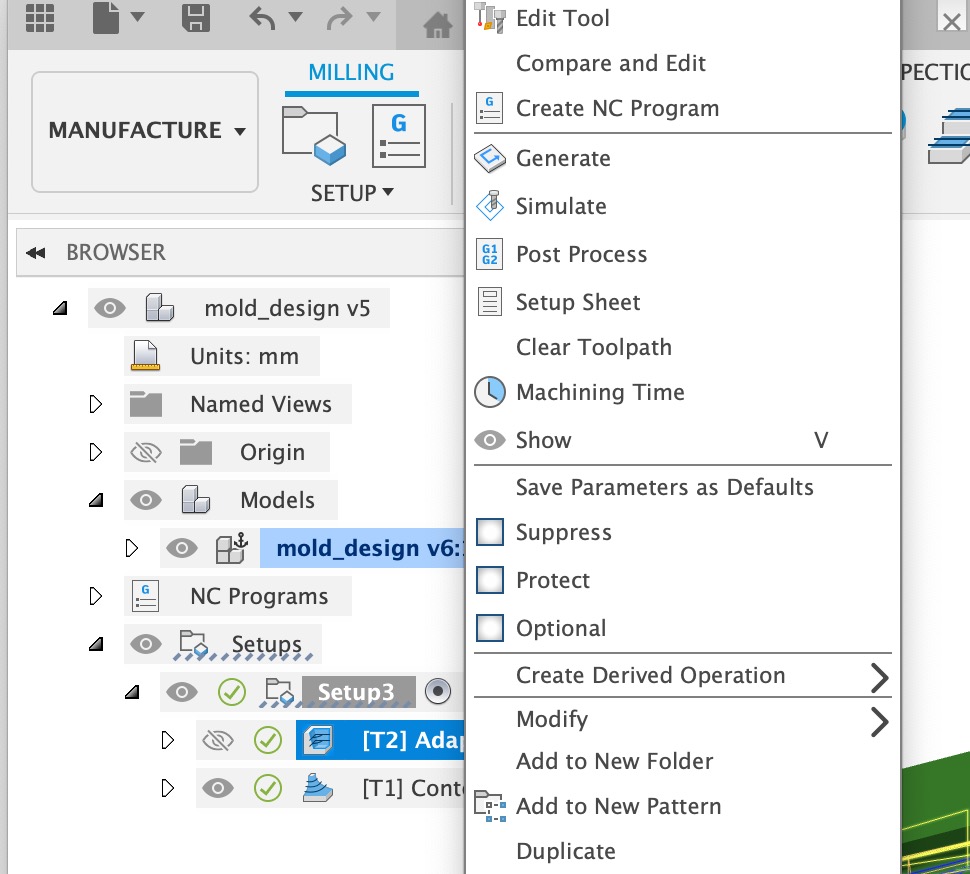Redo the last action

click(339, 18)
